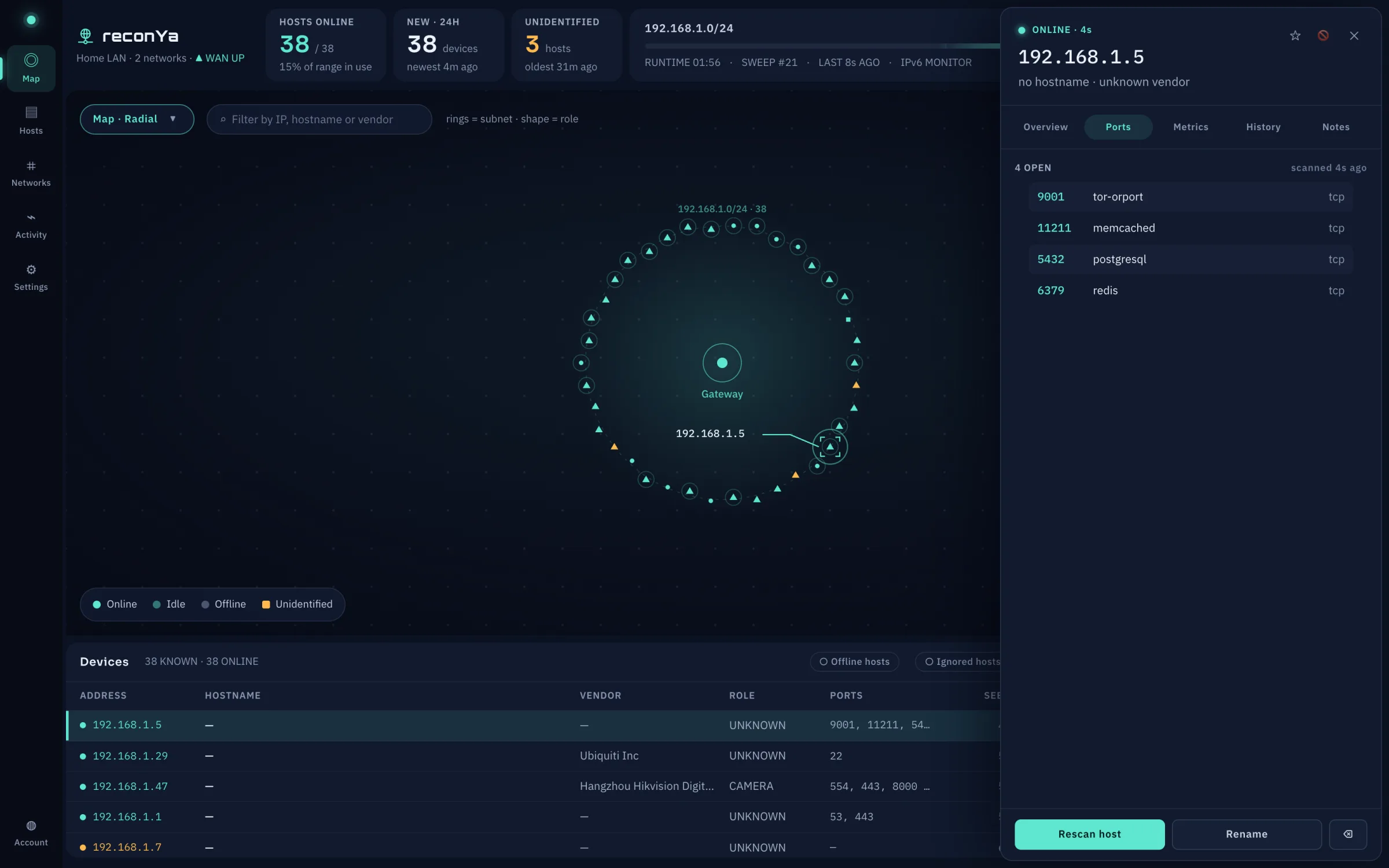Open the Networks sidebar section
Image resolution: width=1389 pixels, height=868 pixels.
(31, 173)
